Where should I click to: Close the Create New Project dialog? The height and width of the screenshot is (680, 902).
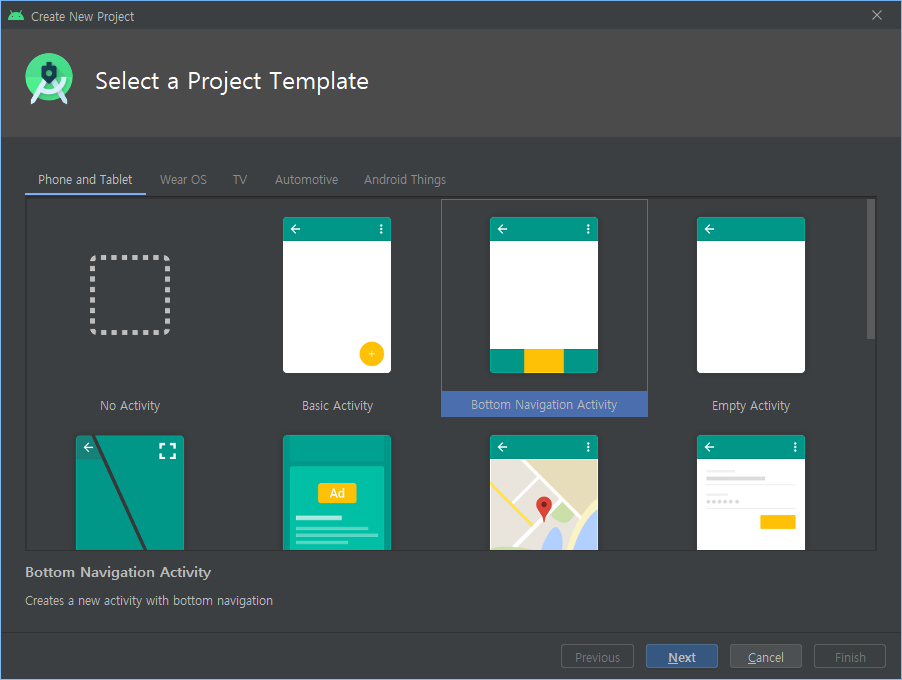[x=877, y=16]
